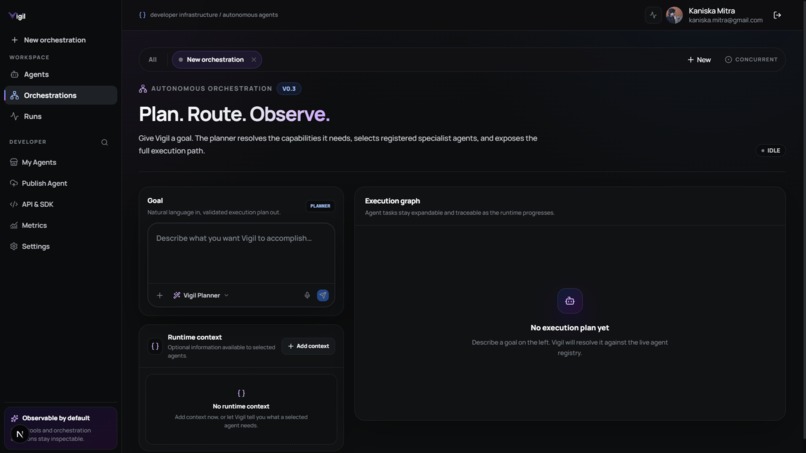This screenshot has width=806, height=453.
Task: Click the kaniska.mitra@gmail.com email text
Action: pyautogui.click(x=725, y=21)
